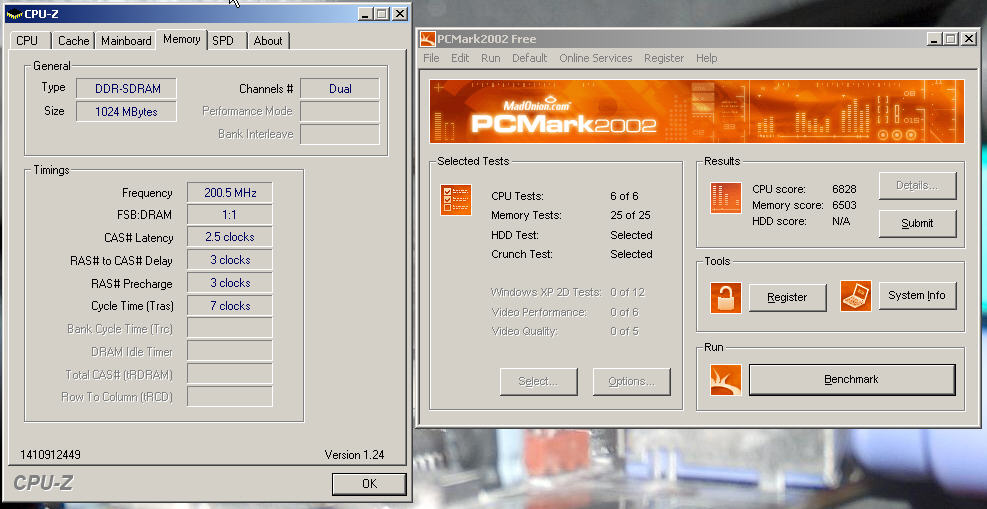The height and width of the screenshot is (509, 987).
Task: Click the Select... tests button
Action: click(x=538, y=381)
